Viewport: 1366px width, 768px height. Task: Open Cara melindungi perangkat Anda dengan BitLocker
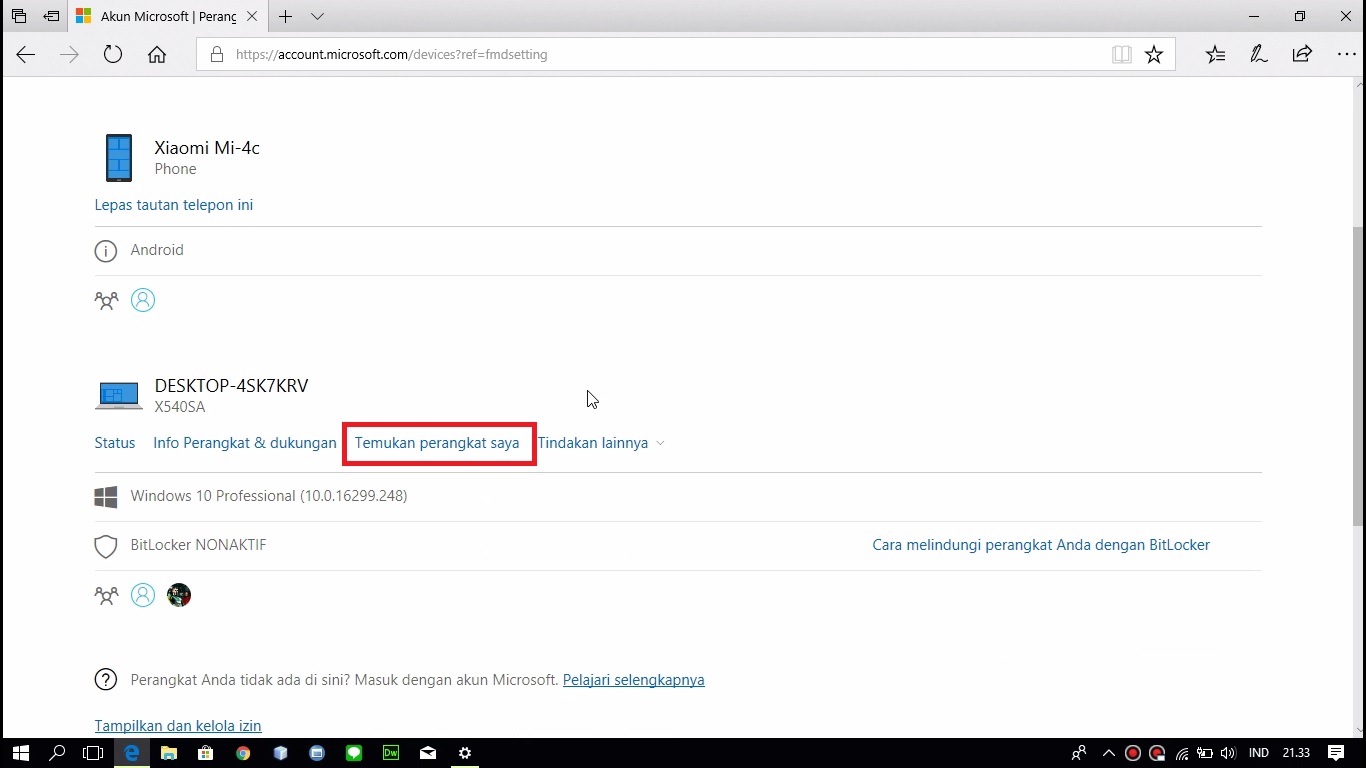[x=1041, y=545]
